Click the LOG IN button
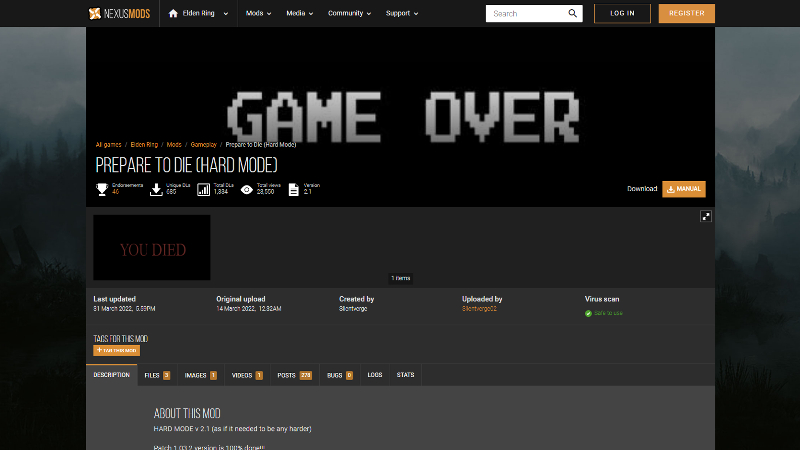The image size is (800, 450). click(x=622, y=13)
